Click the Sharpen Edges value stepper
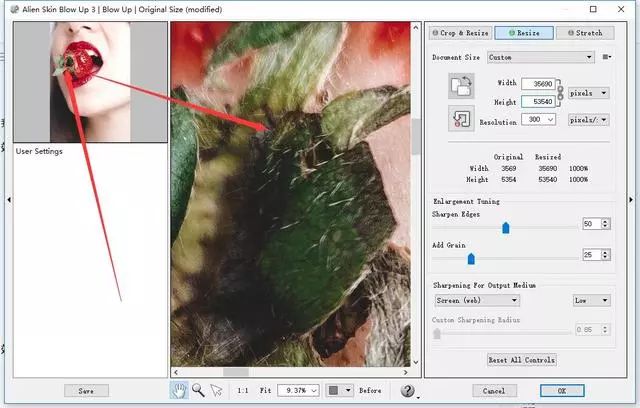640x408 pixels. [605, 224]
